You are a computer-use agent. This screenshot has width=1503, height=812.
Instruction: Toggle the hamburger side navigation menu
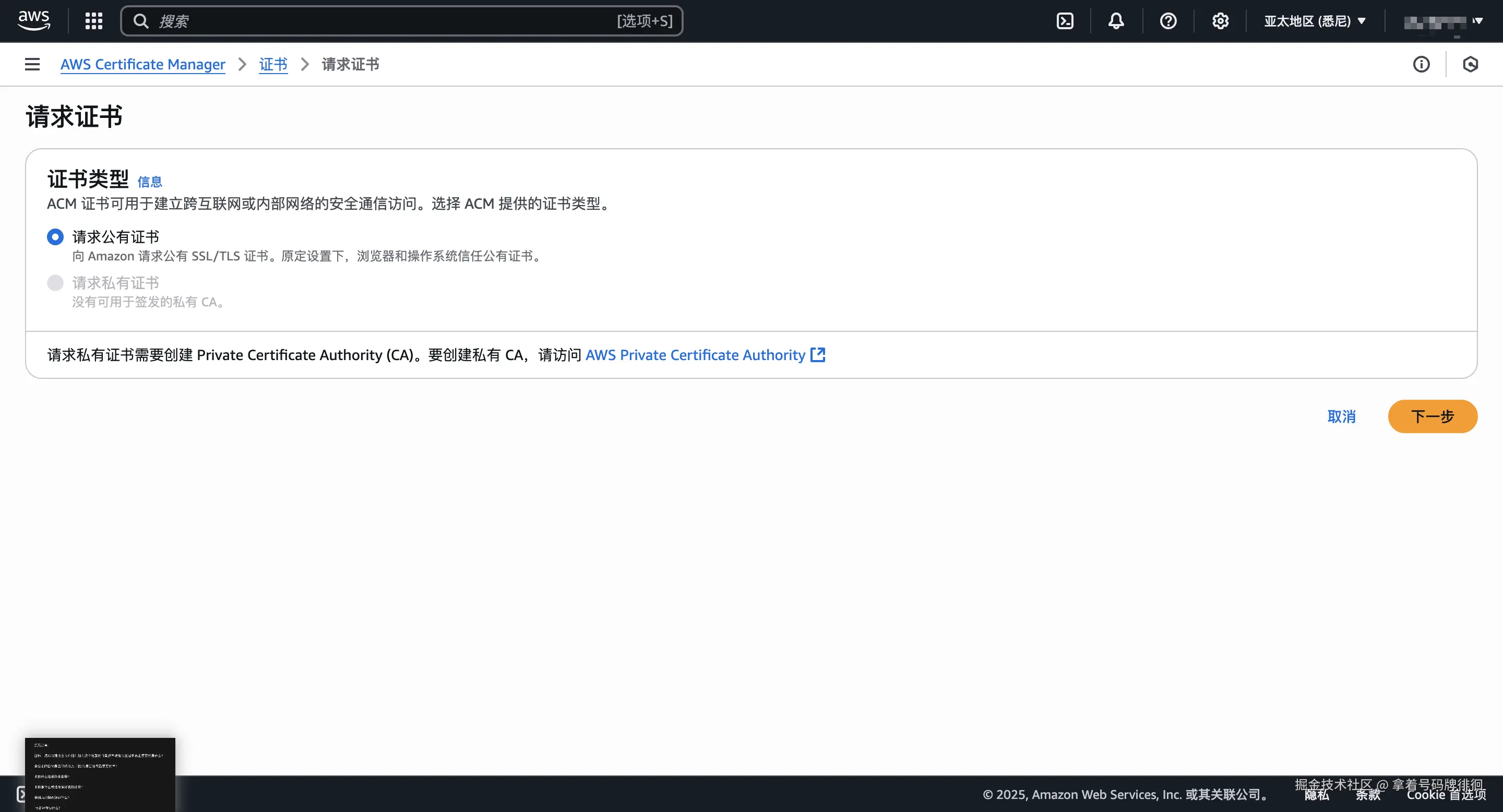pos(32,64)
